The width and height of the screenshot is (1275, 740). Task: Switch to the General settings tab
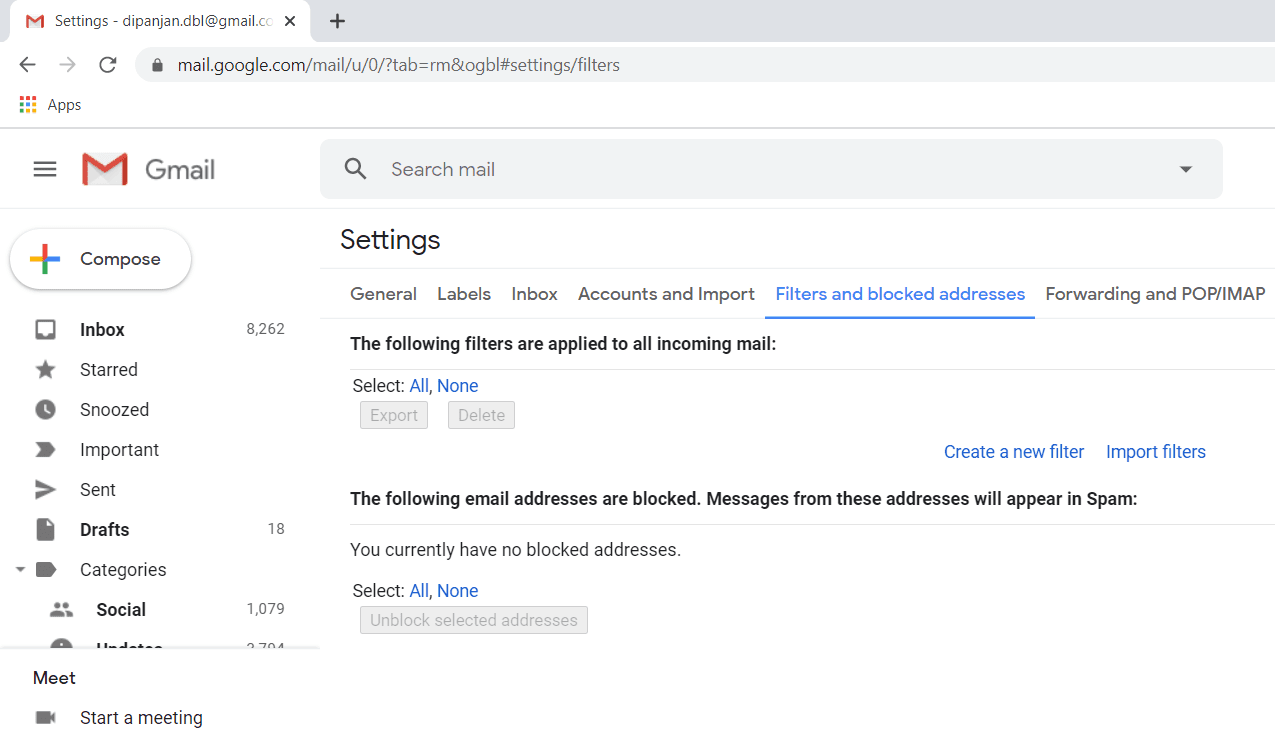383,294
